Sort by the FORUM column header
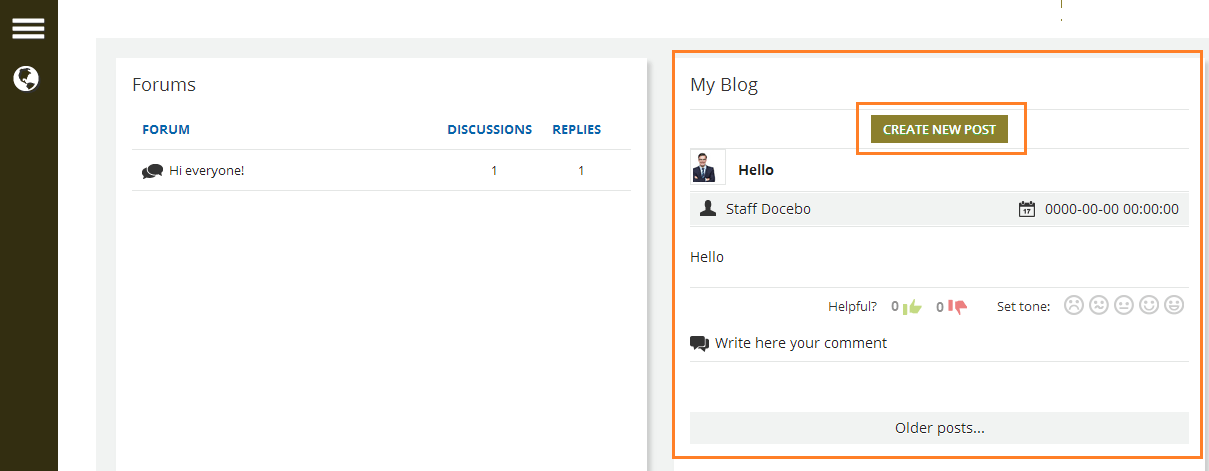Screen dimensions: 1209x471 (x=166, y=129)
